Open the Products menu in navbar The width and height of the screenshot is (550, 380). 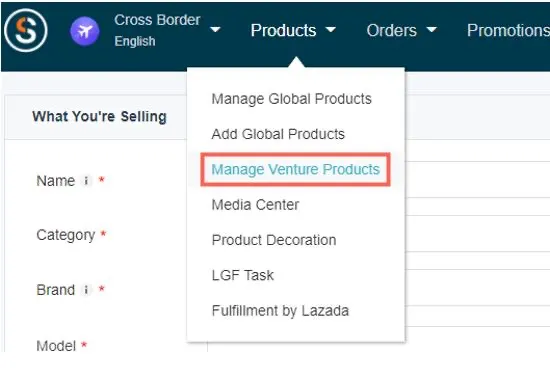coord(283,31)
